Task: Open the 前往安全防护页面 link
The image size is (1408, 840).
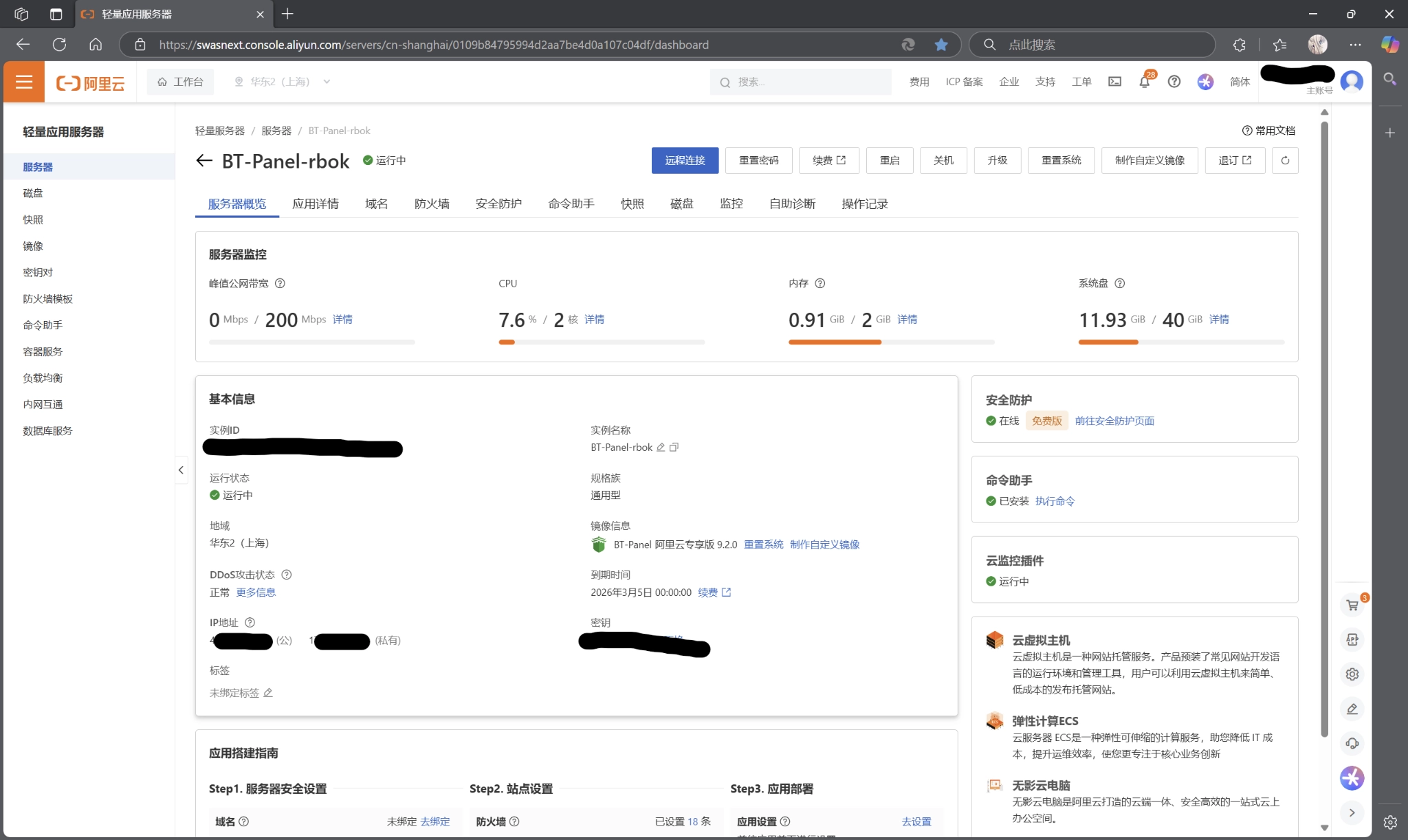Action: (1114, 421)
